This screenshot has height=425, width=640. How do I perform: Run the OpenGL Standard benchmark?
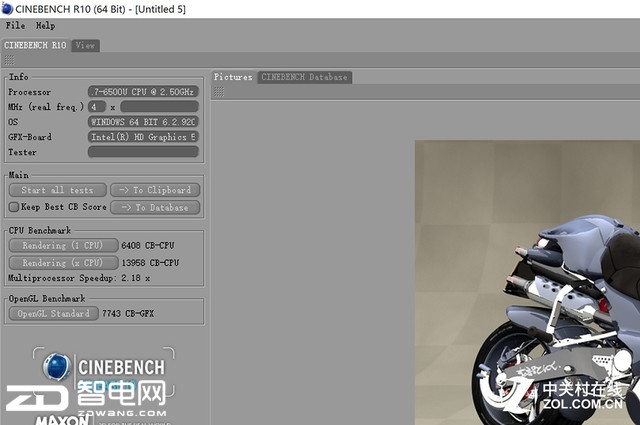[x=53, y=314]
